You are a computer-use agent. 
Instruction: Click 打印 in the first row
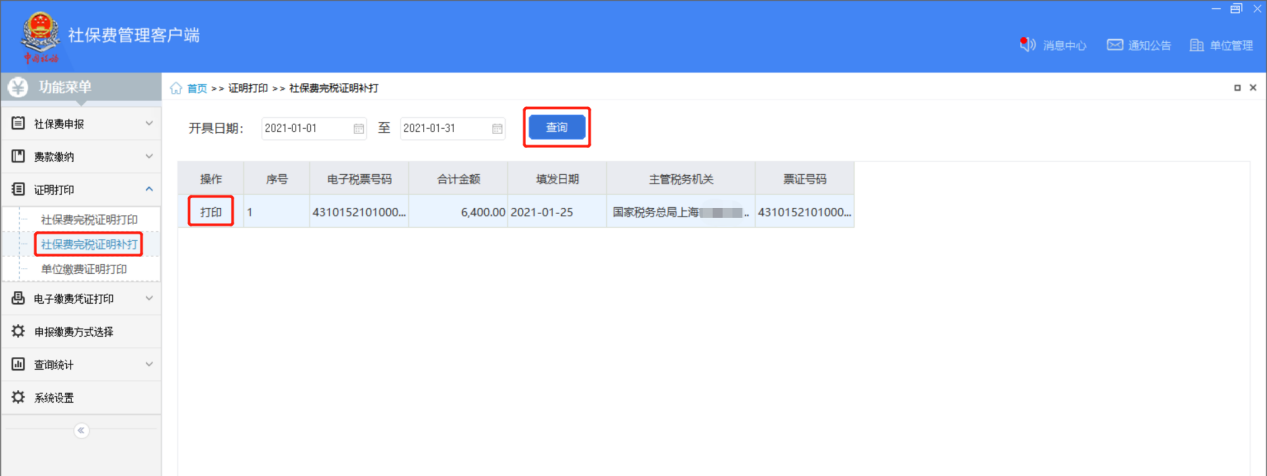pyautogui.click(x=211, y=212)
